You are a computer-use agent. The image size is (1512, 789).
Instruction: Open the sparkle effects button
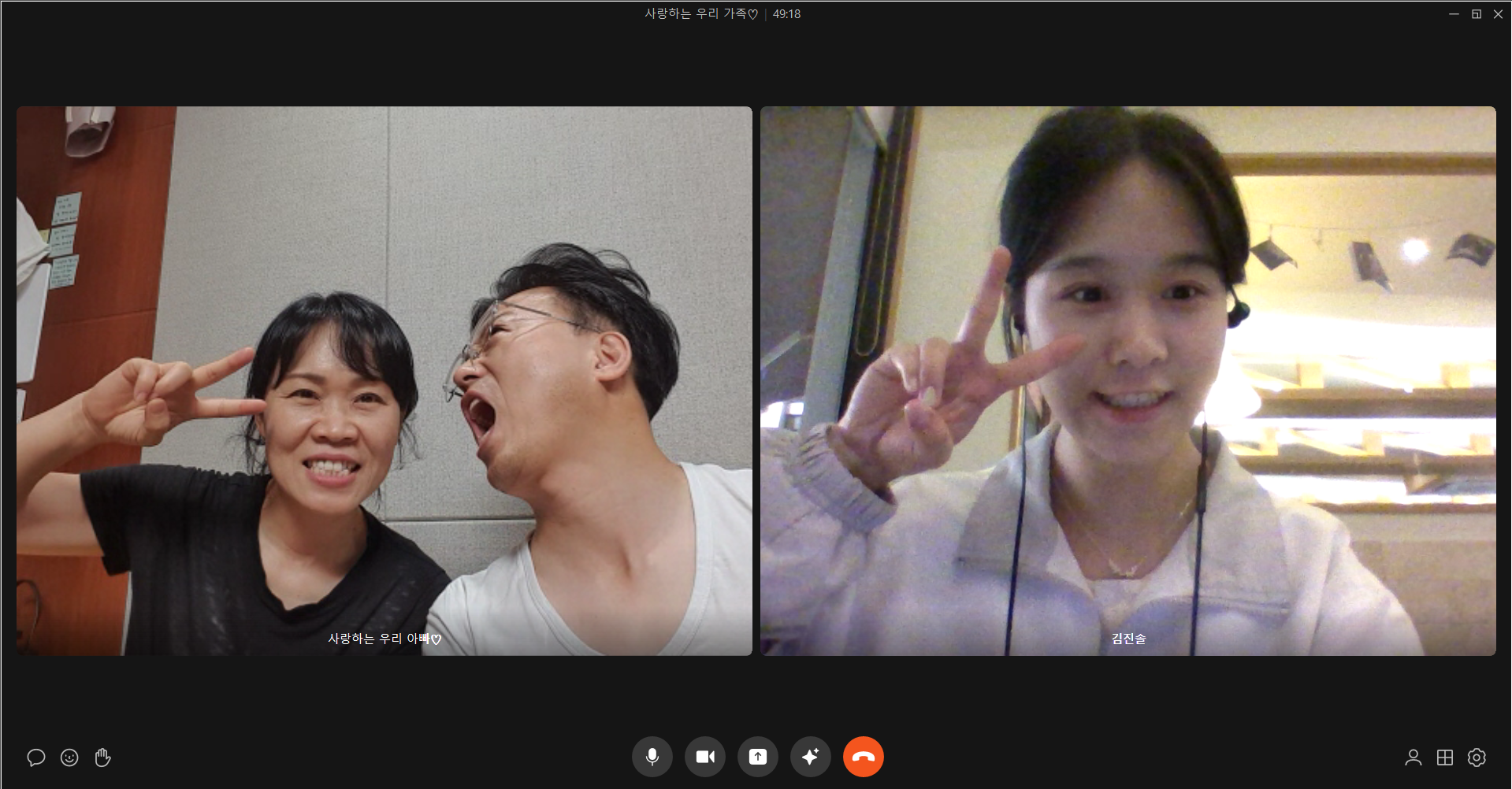[810, 757]
